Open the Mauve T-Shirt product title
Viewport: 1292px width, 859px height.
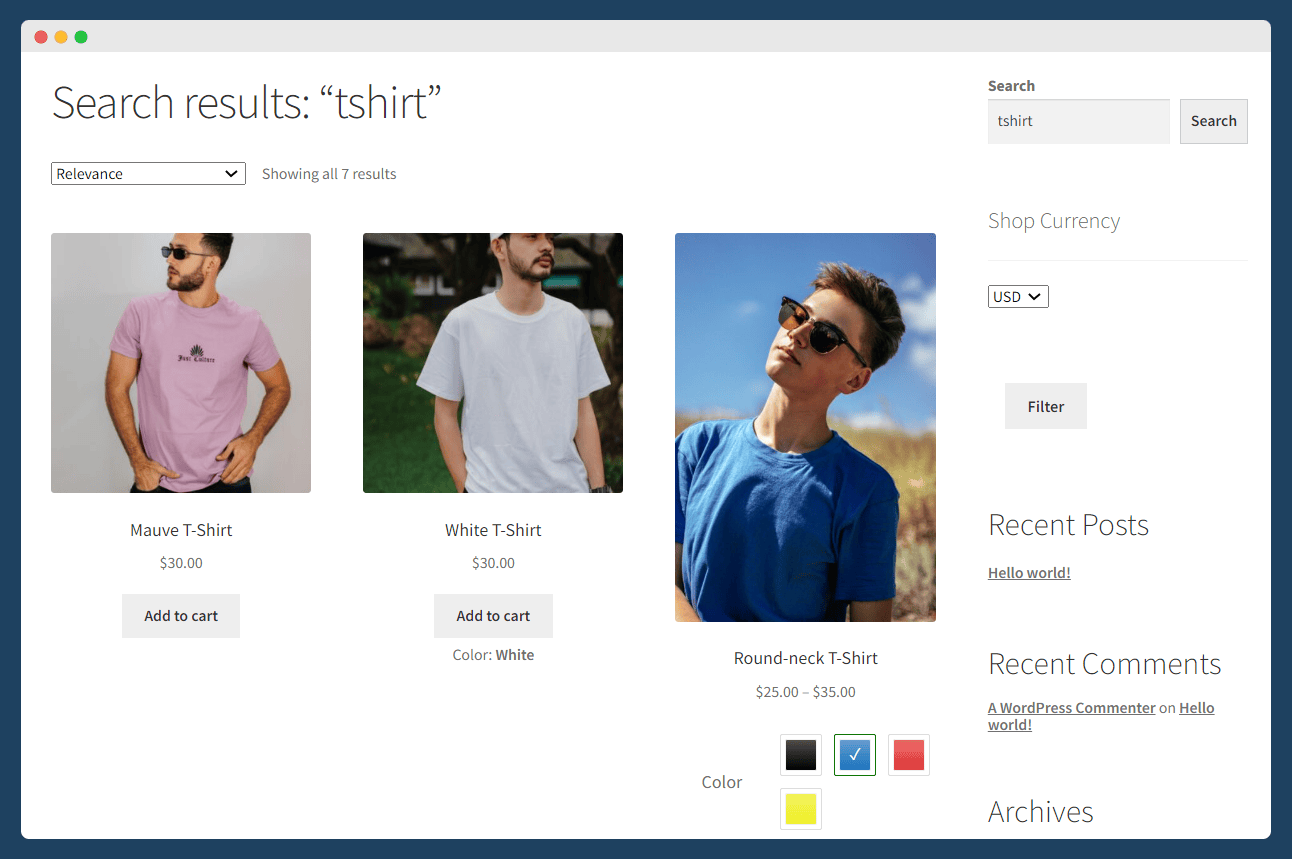(181, 530)
